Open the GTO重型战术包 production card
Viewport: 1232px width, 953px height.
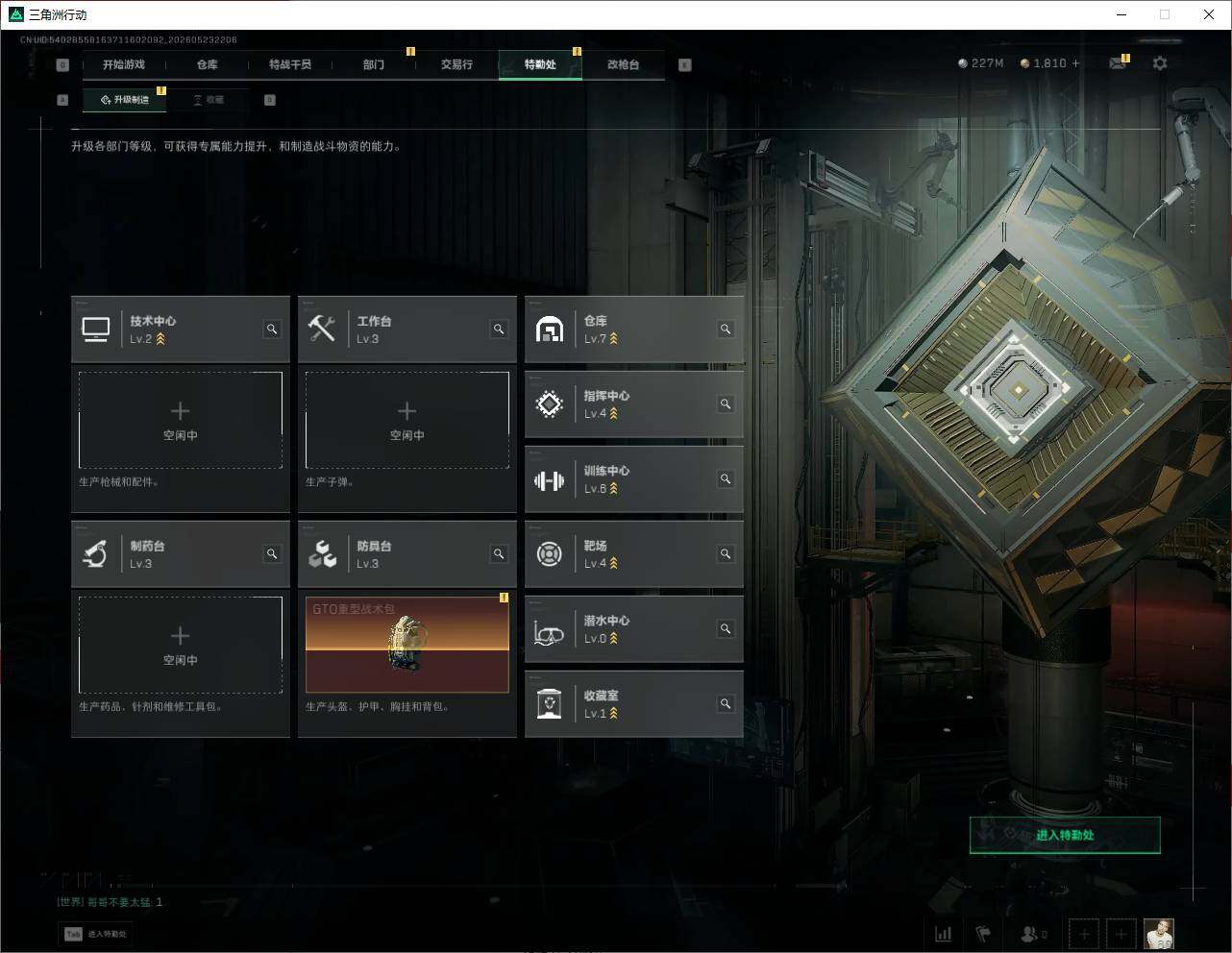[x=407, y=645]
